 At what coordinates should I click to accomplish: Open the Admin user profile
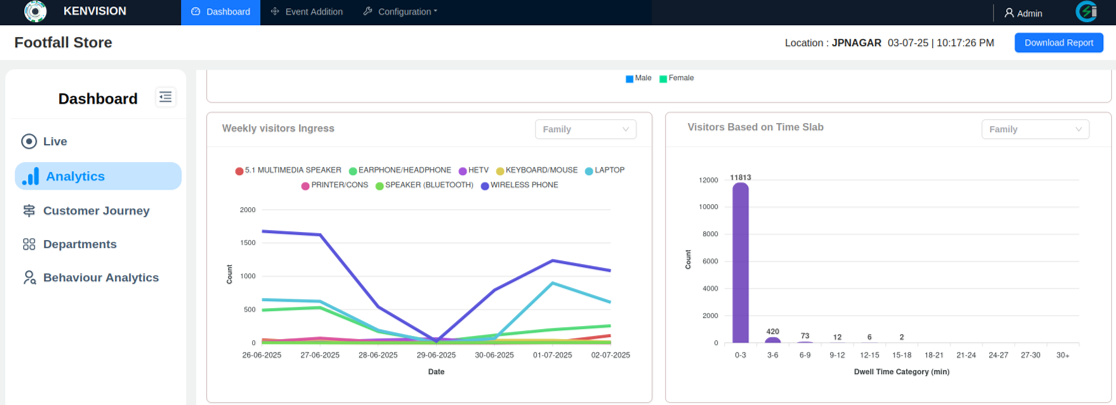[1023, 13]
